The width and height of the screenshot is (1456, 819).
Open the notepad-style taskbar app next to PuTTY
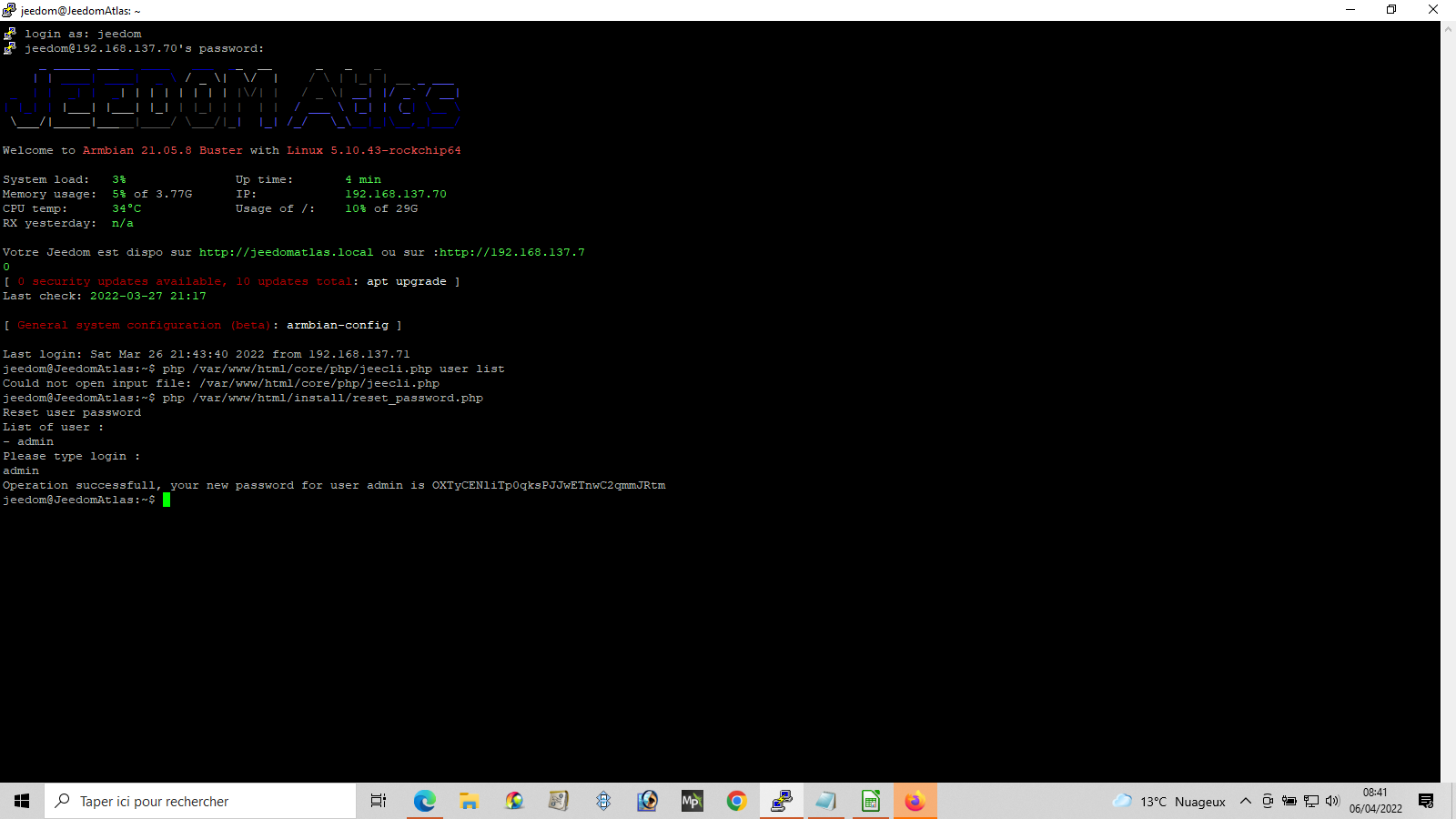[825, 801]
